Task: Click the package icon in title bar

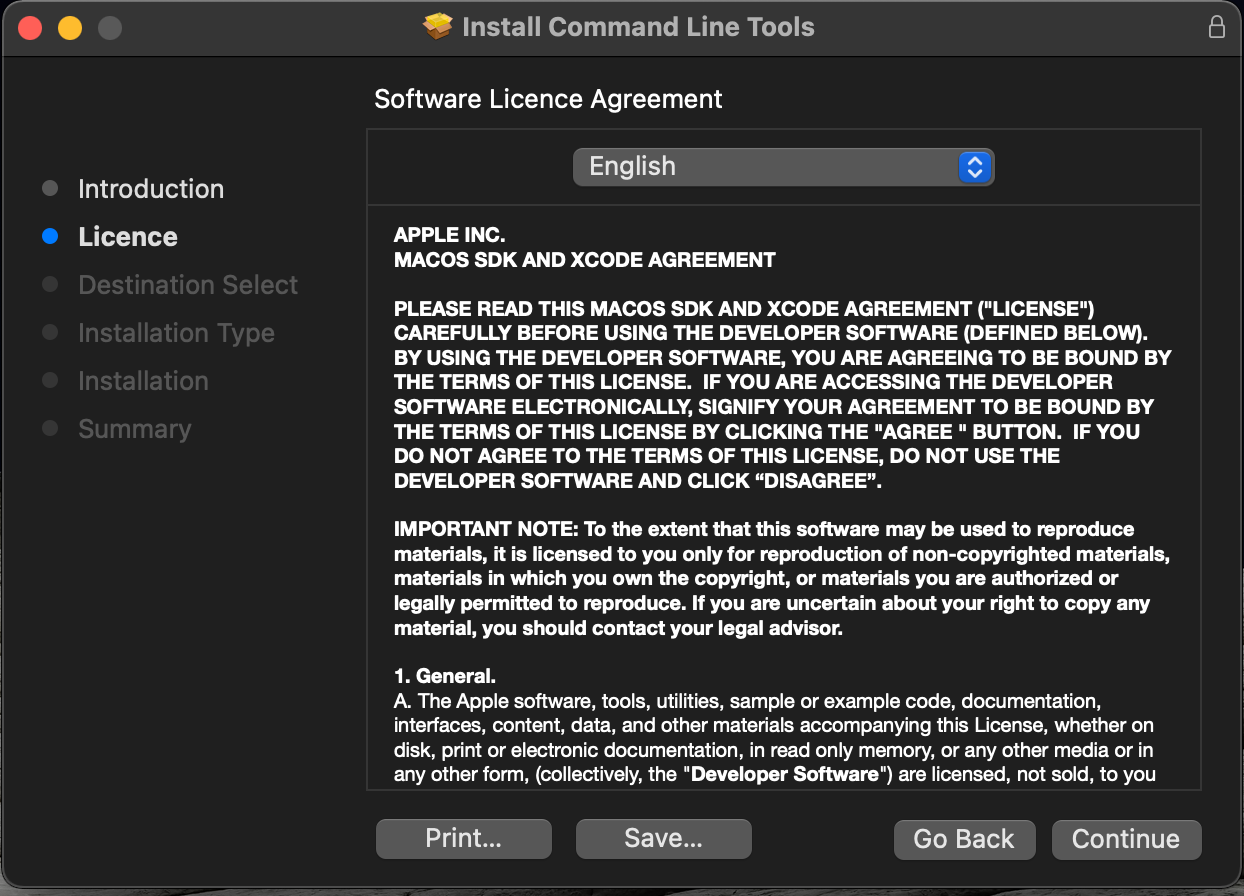Action: click(438, 27)
